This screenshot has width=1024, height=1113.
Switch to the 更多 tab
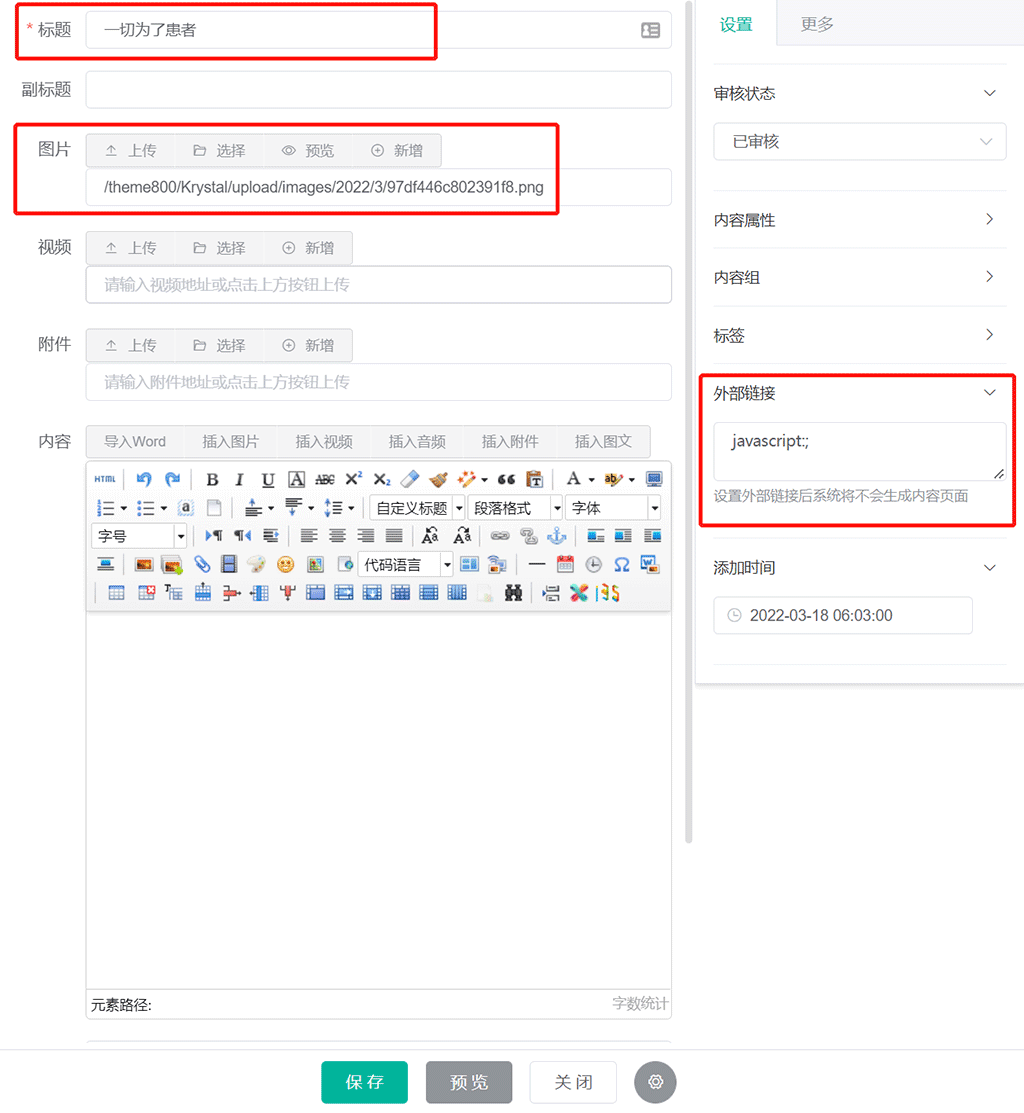(817, 25)
